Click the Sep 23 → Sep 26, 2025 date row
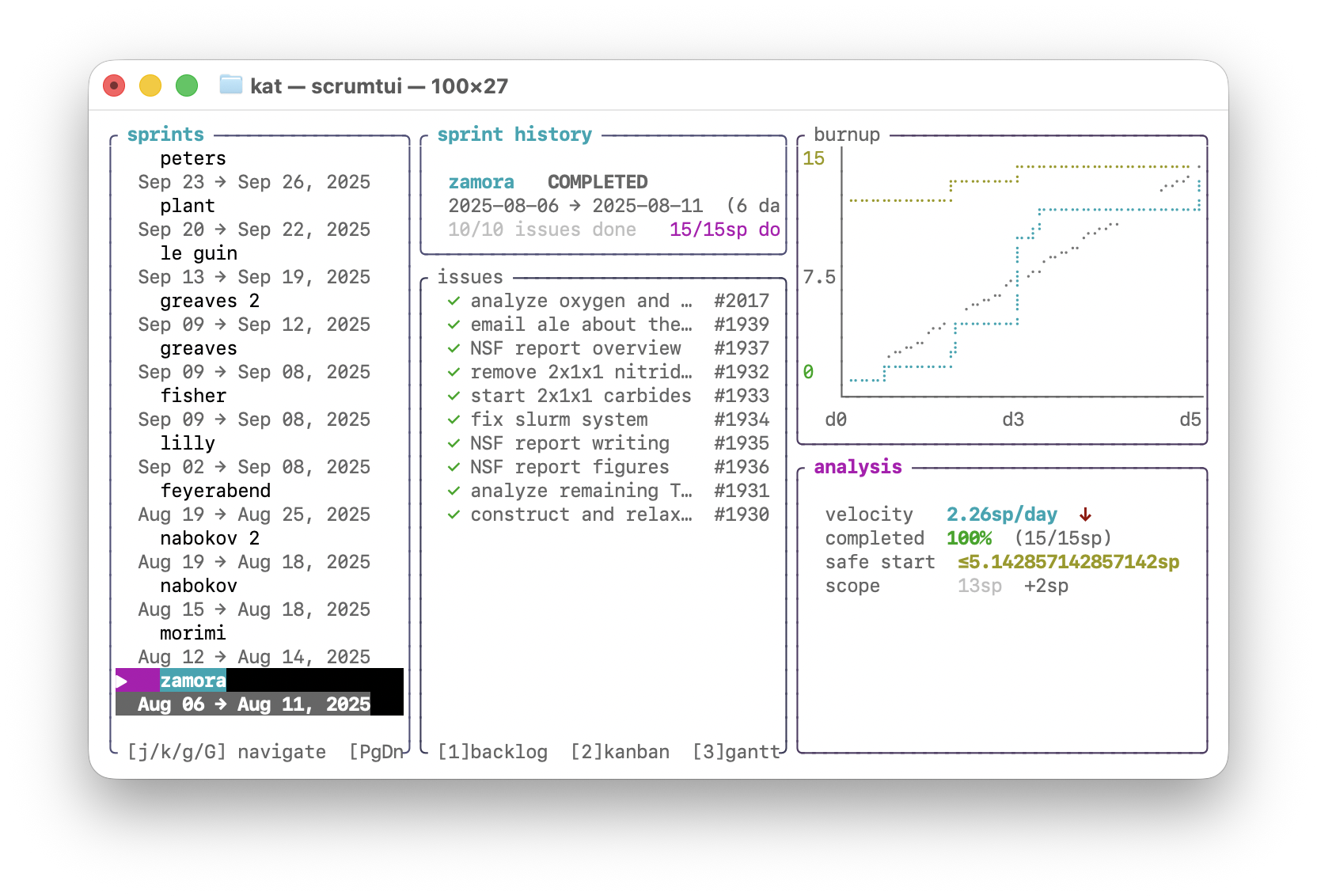Image resolution: width=1317 pixels, height=896 pixels. tap(254, 182)
